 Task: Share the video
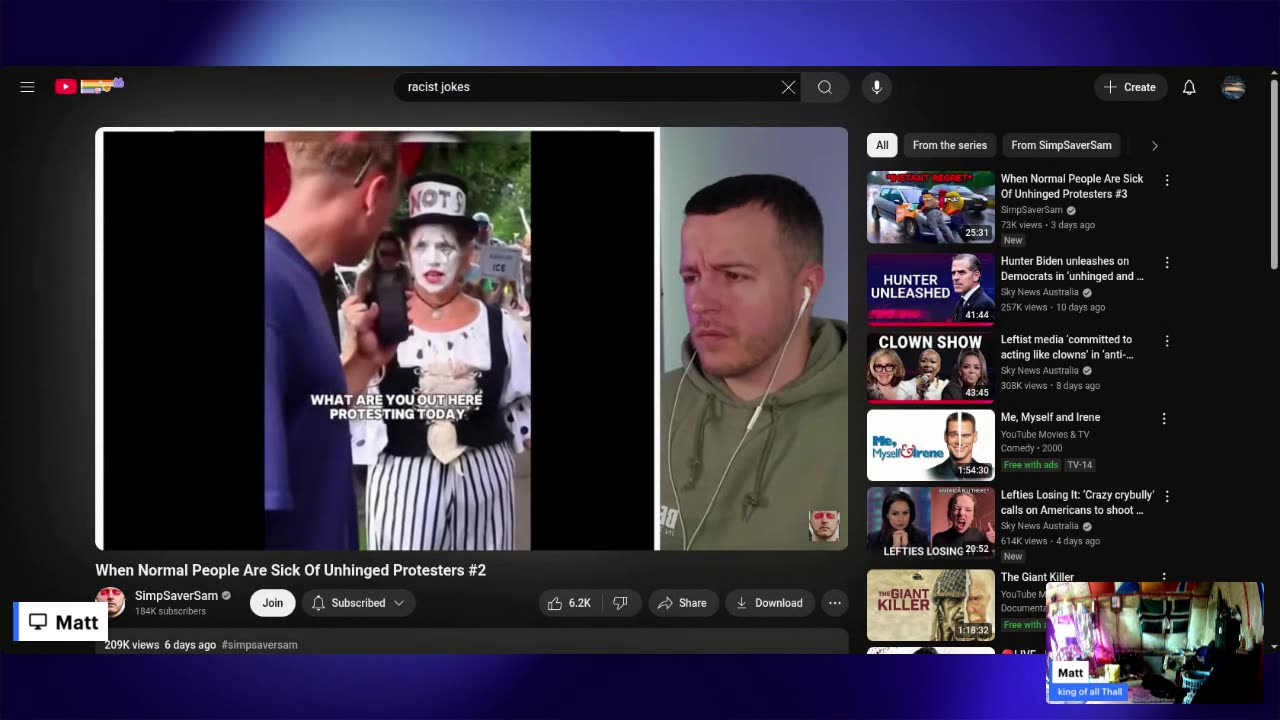click(682, 603)
